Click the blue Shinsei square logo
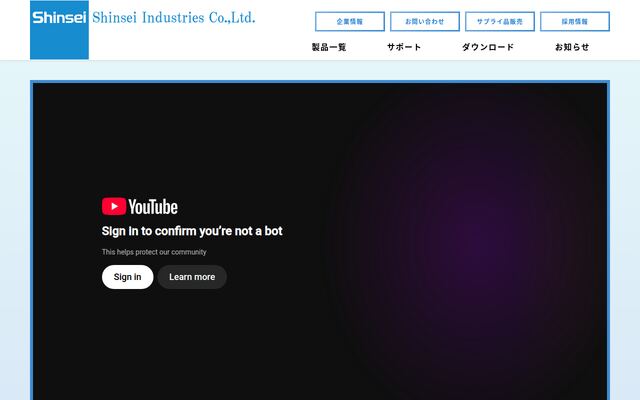The height and width of the screenshot is (400, 640). tap(59, 30)
